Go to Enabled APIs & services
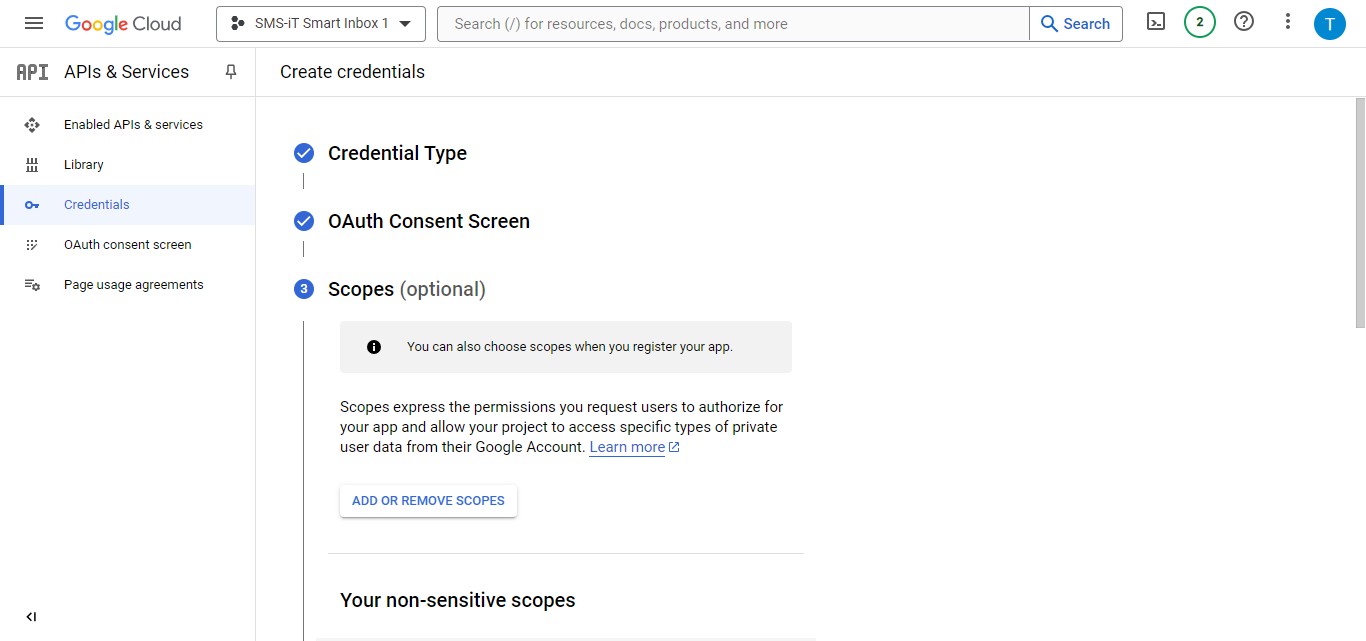This screenshot has height=641, width=1366. coord(133,125)
